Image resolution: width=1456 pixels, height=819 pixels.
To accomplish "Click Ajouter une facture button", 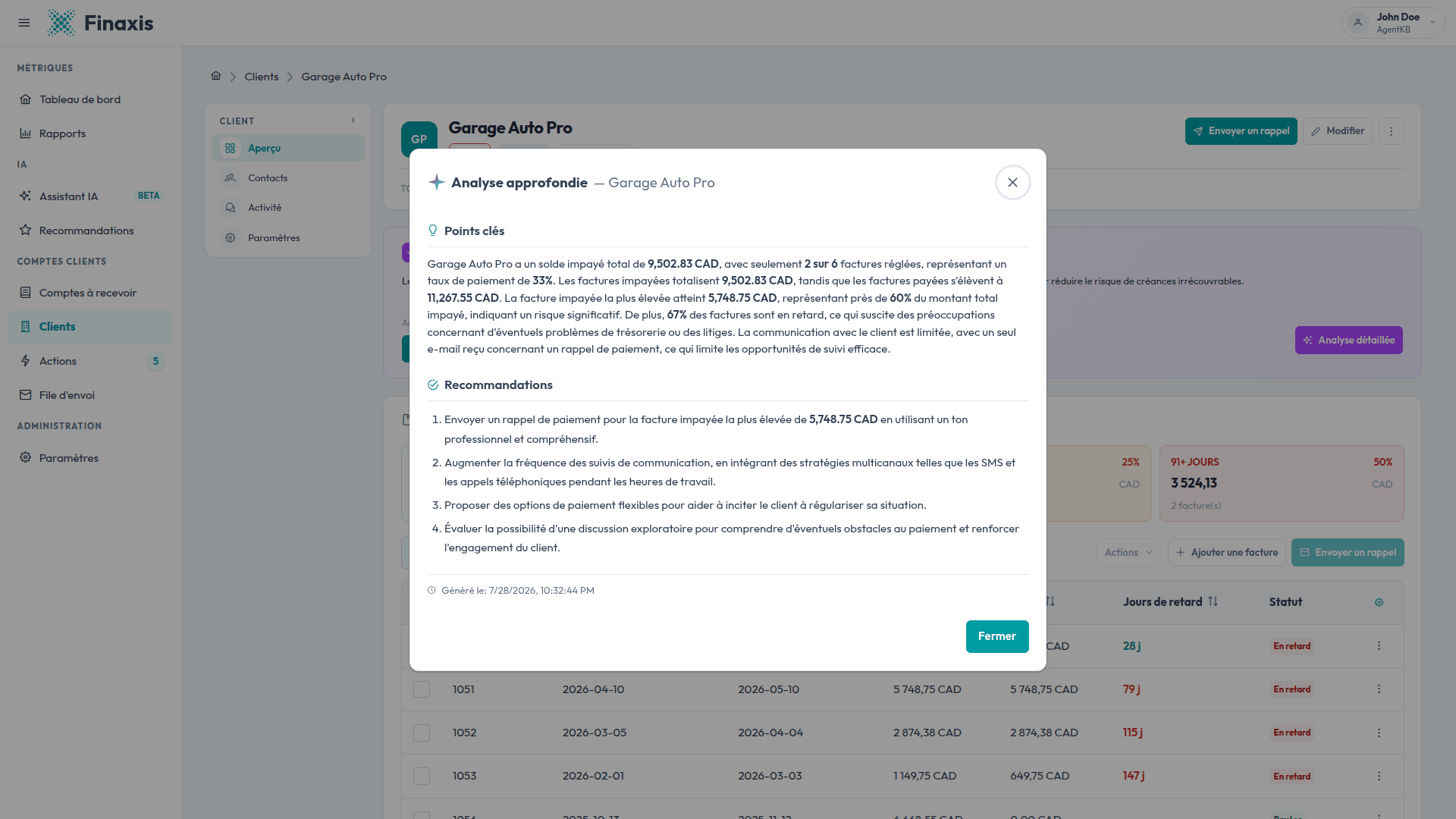I will click(1227, 552).
